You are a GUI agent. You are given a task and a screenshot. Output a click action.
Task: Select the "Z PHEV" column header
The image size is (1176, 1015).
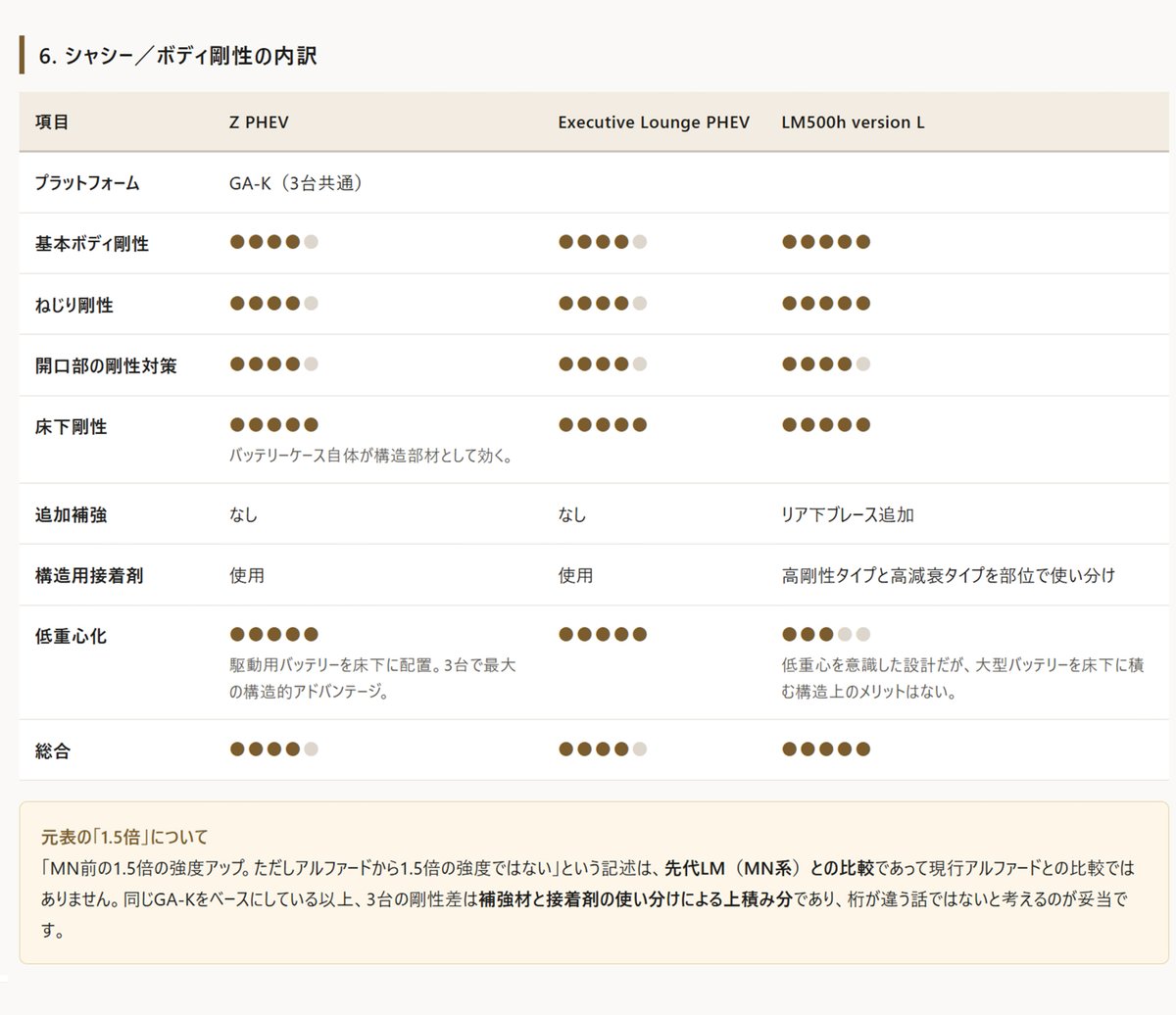(x=259, y=122)
